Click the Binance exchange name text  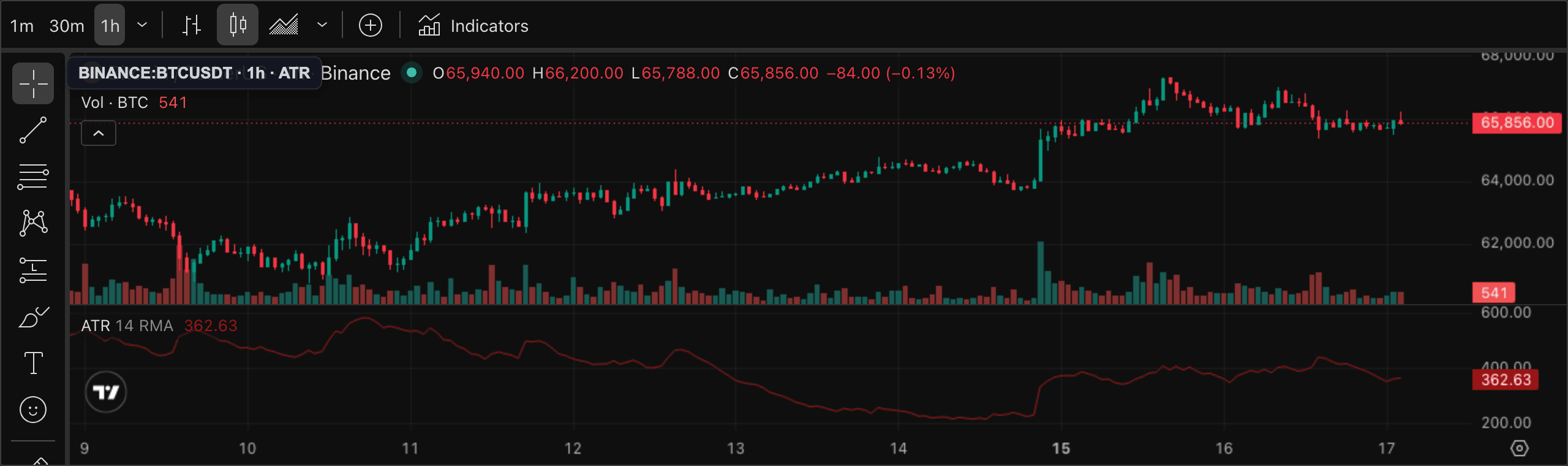coord(356,73)
